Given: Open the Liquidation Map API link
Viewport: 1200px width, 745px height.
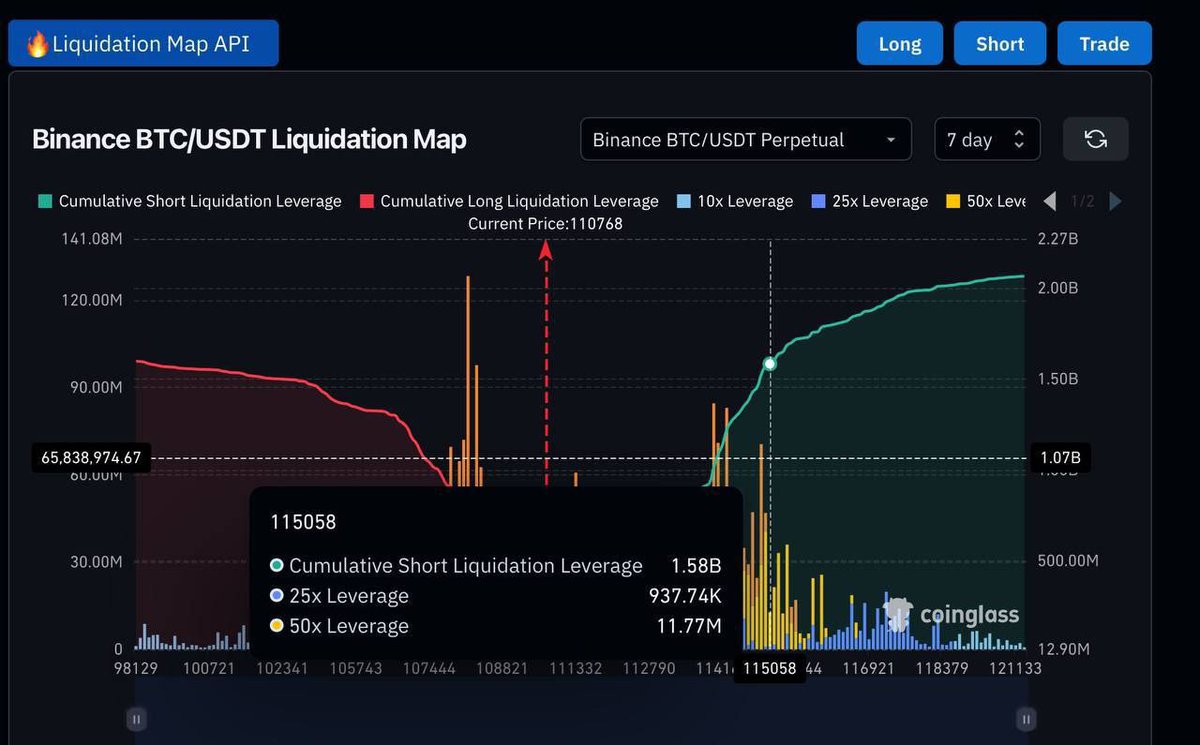Looking at the screenshot, I should coord(143,43).
